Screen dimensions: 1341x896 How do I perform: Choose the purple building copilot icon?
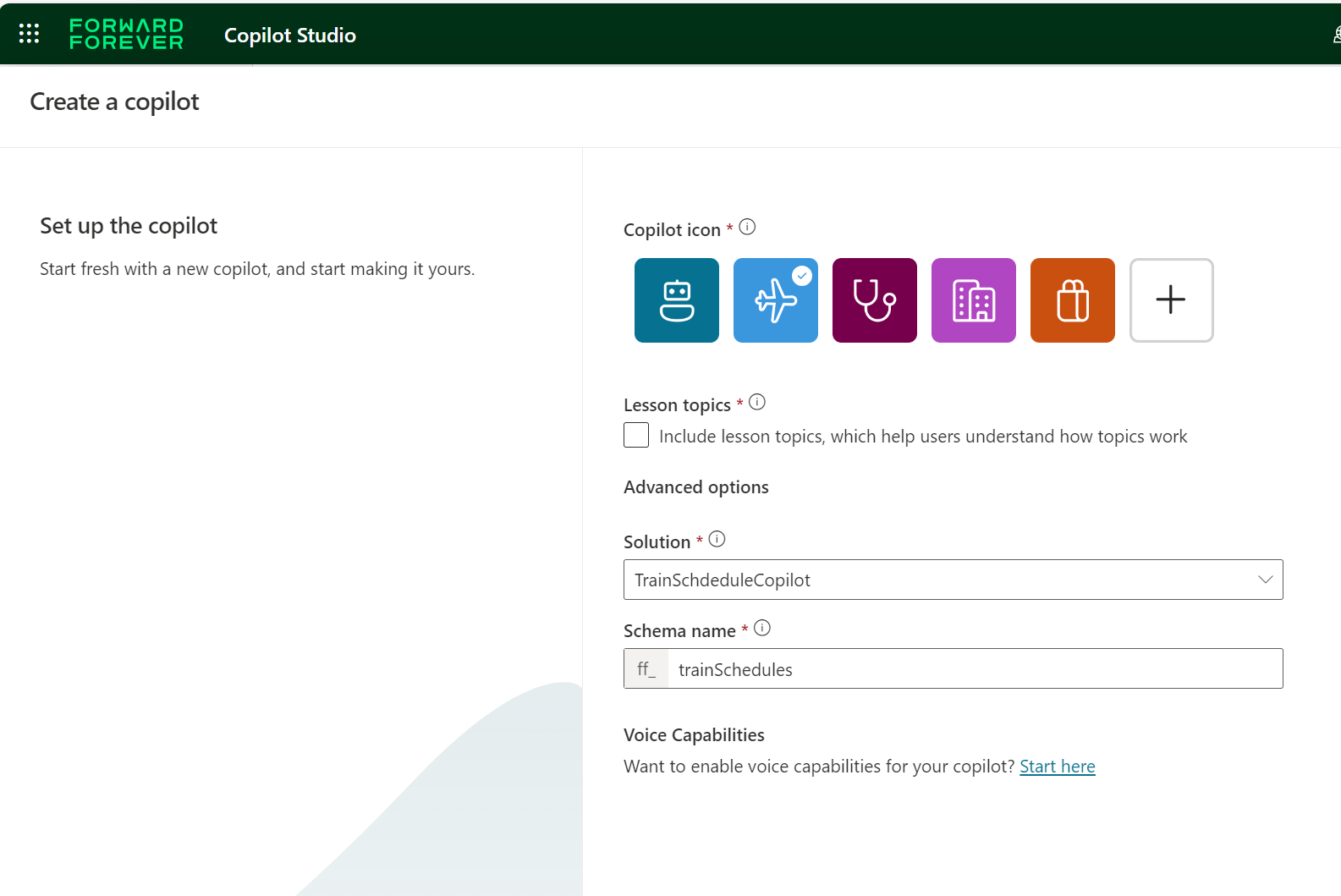(x=973, y=300)
